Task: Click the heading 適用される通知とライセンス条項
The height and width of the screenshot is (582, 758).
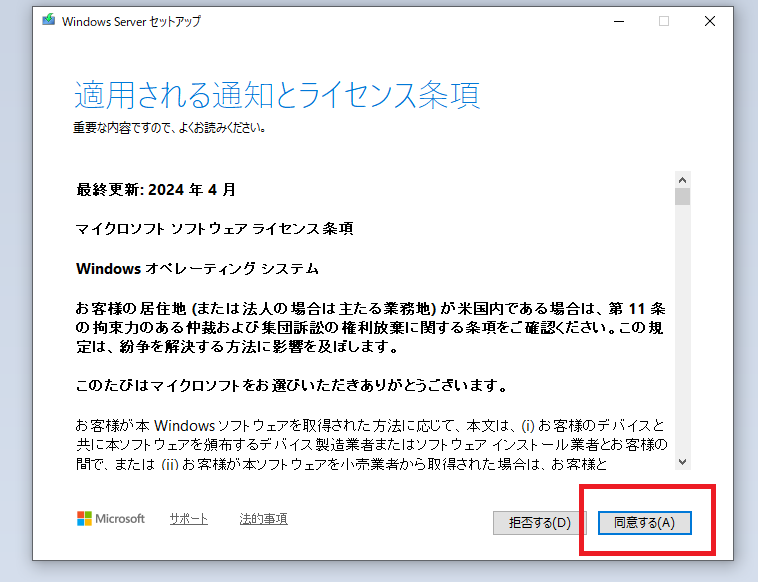Action: coord(277,94)
